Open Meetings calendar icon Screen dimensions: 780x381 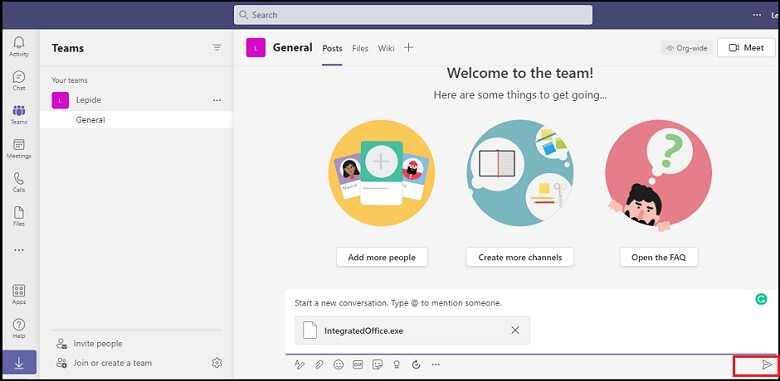pos(19,148)
